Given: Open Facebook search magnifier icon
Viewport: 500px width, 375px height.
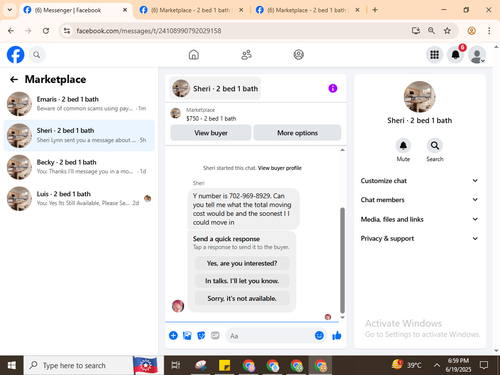Looking at the screenshot, I should [x=37, y=55].
